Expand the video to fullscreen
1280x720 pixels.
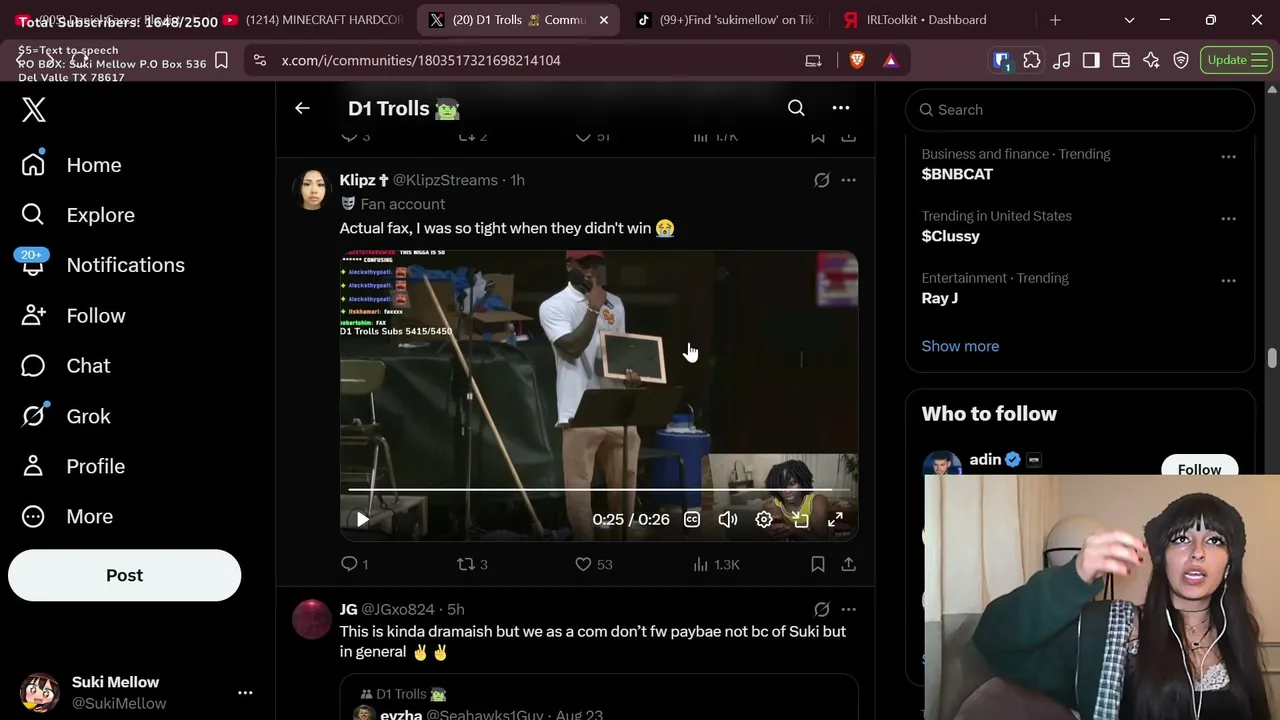(835, 519)
